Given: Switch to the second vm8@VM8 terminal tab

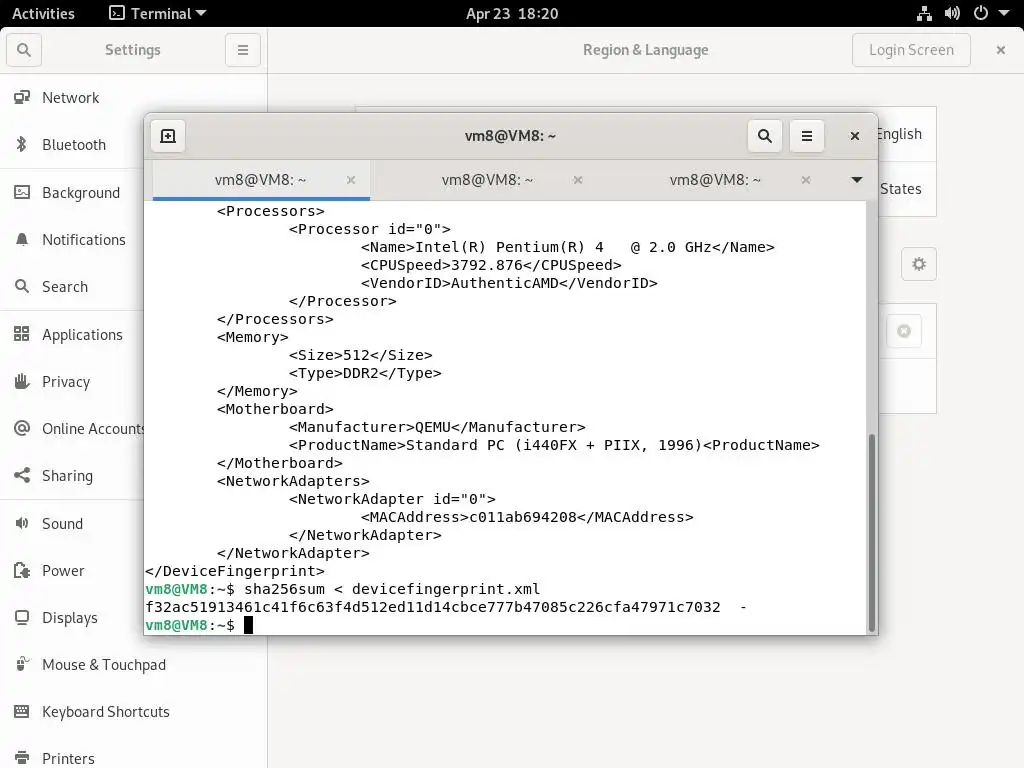Looking at the screenshot, I should coord(488,180).
